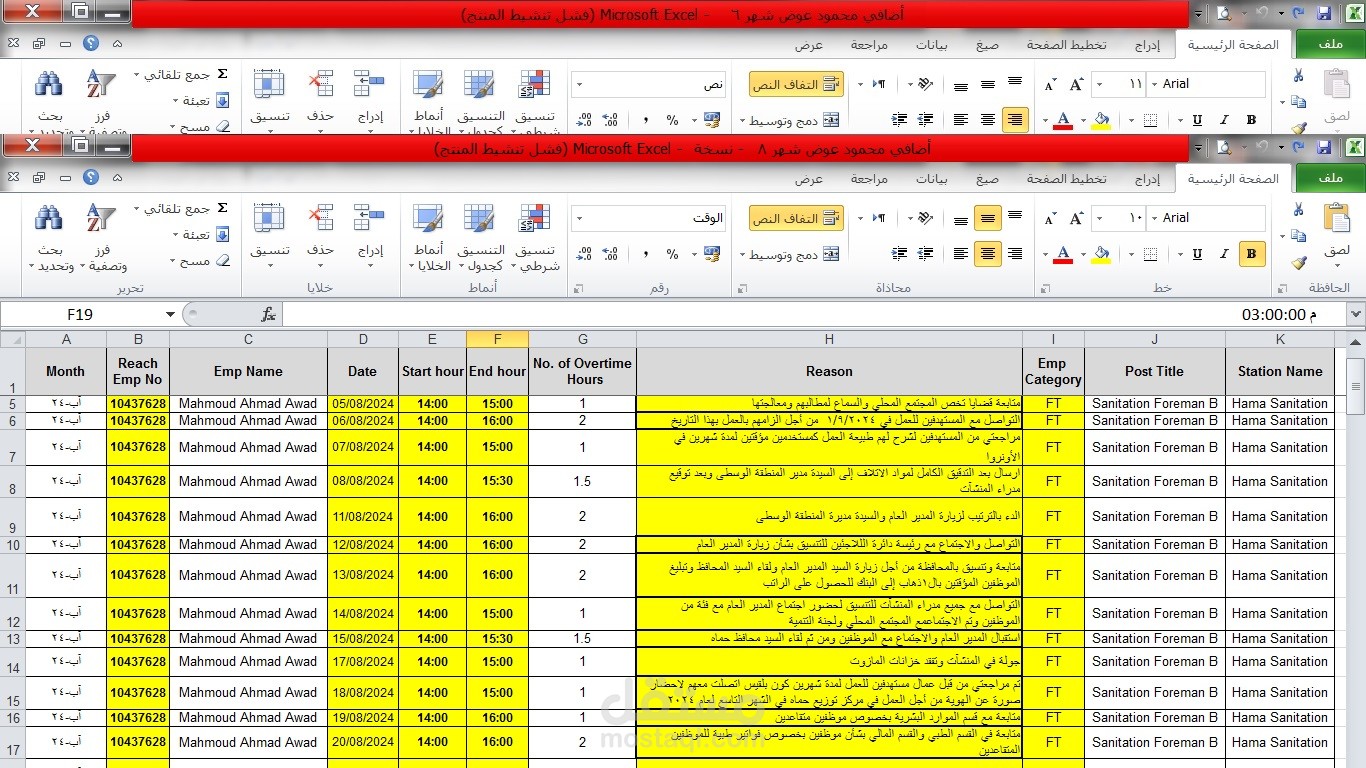This screenshot has height=768, width=1366.
Task: Toggle Bold in the month 6 window
Action: (x=1250, y=120)
